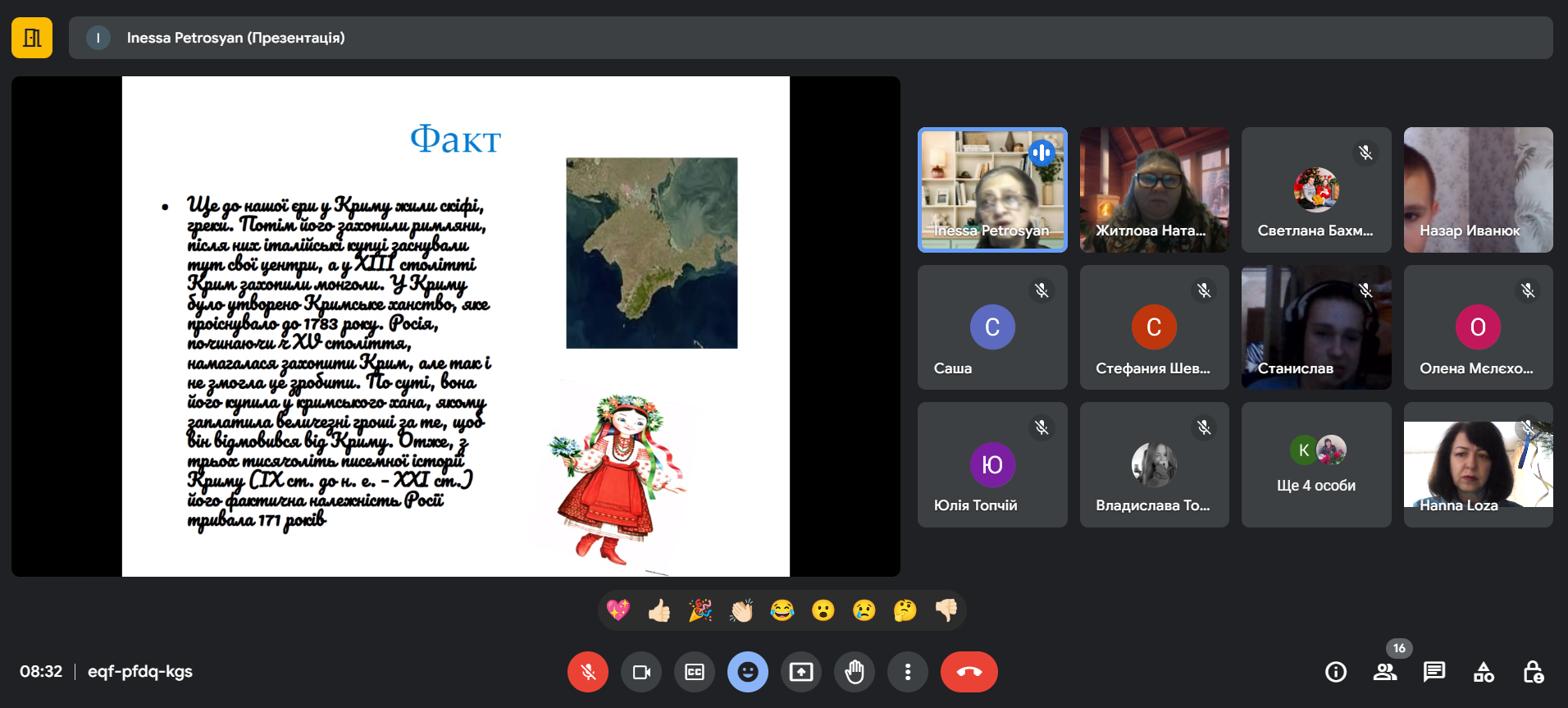Click the yellow breakout room icon

32,38
